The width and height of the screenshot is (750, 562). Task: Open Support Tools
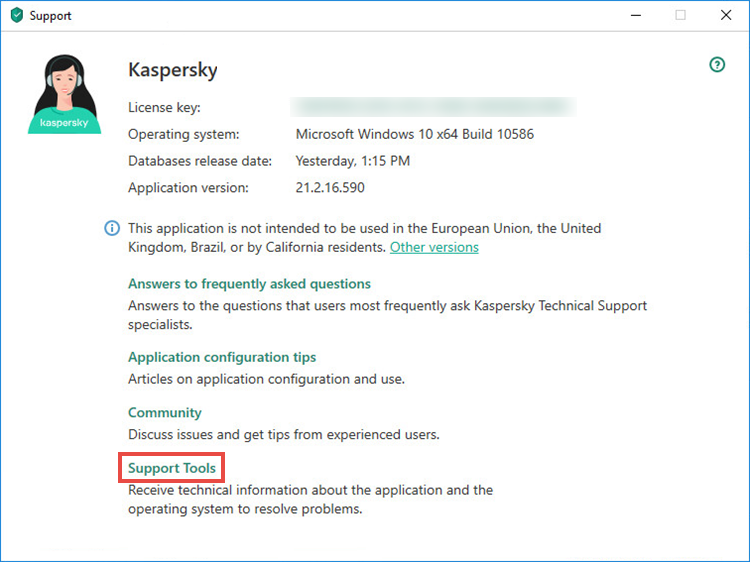point(172,468)
